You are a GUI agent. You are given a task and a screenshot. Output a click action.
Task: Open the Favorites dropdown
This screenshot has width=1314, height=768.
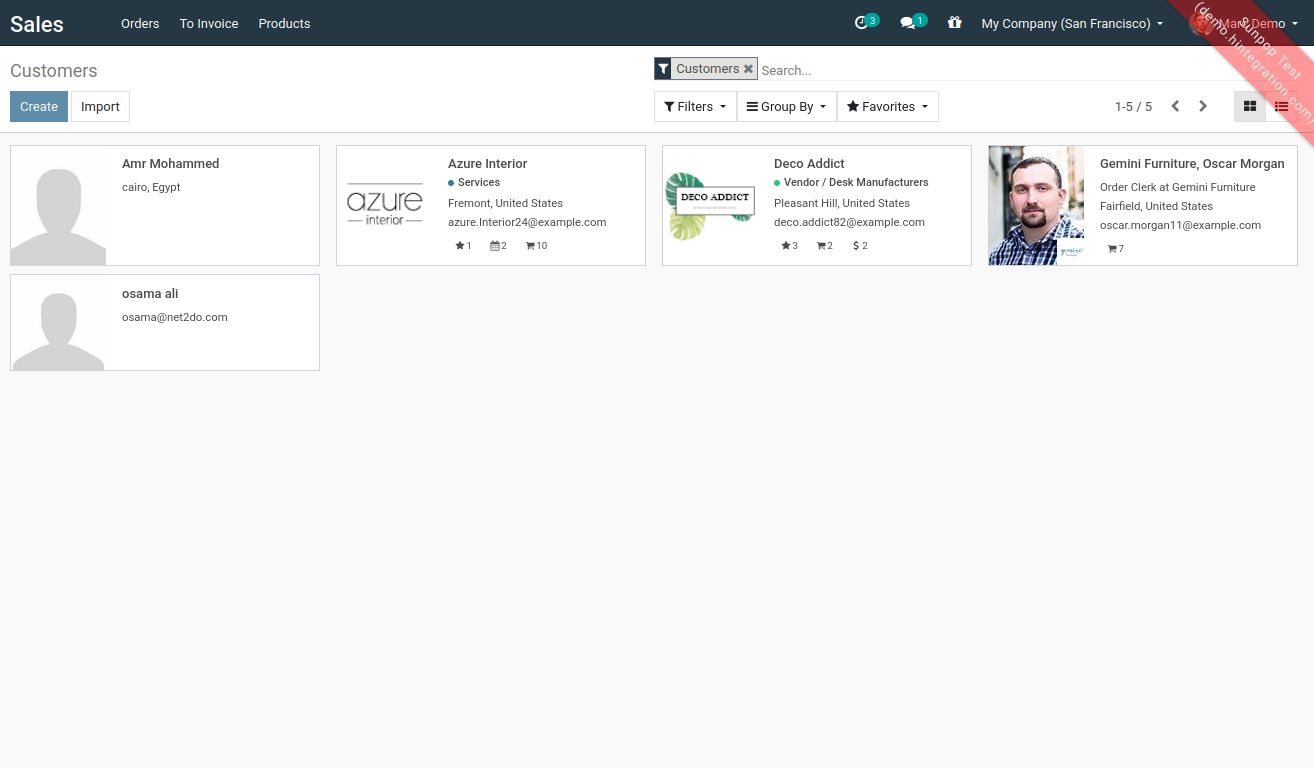(x=887, y=106)
